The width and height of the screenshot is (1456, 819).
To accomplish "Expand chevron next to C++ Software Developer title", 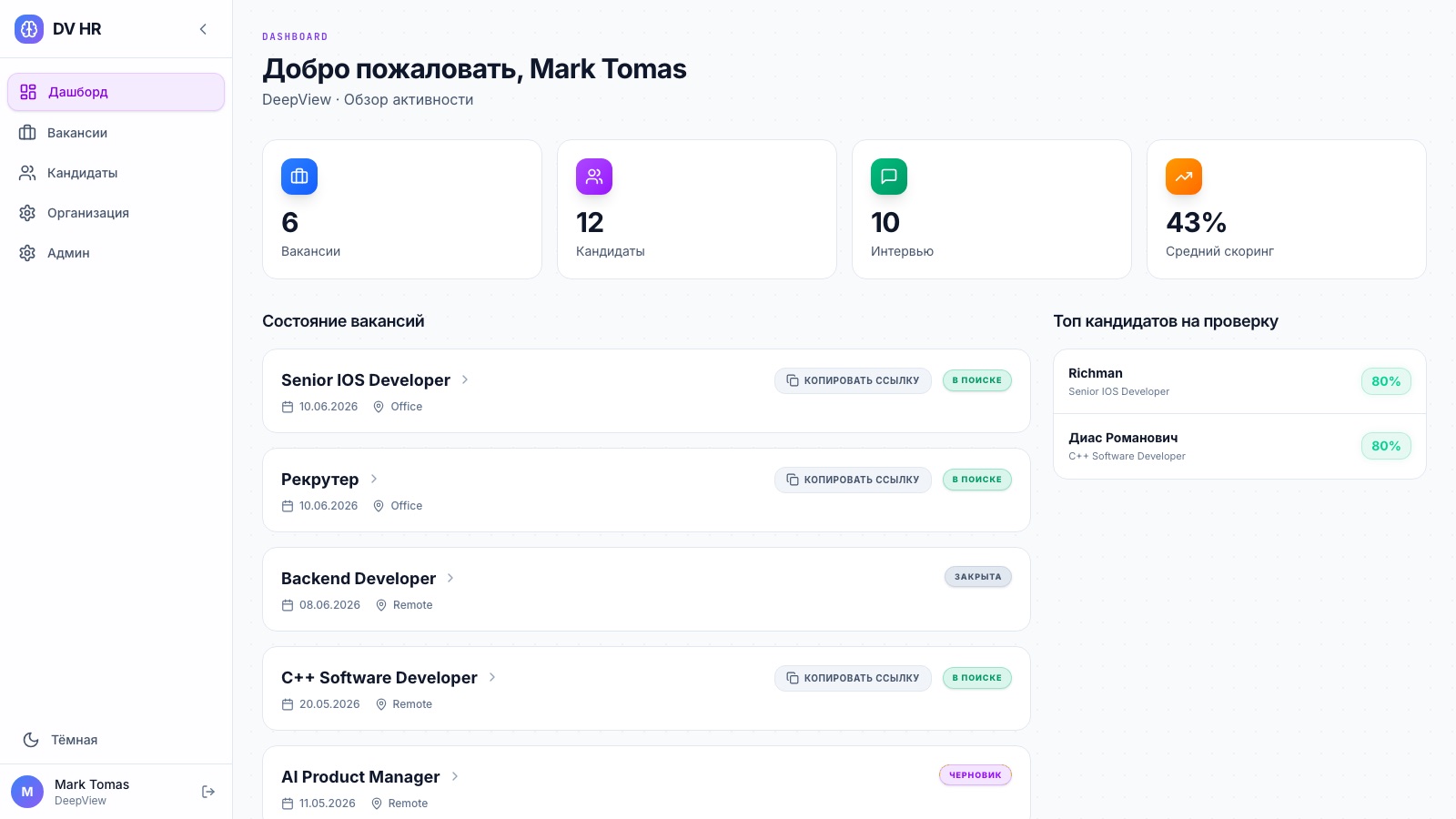I will point(492,677).
